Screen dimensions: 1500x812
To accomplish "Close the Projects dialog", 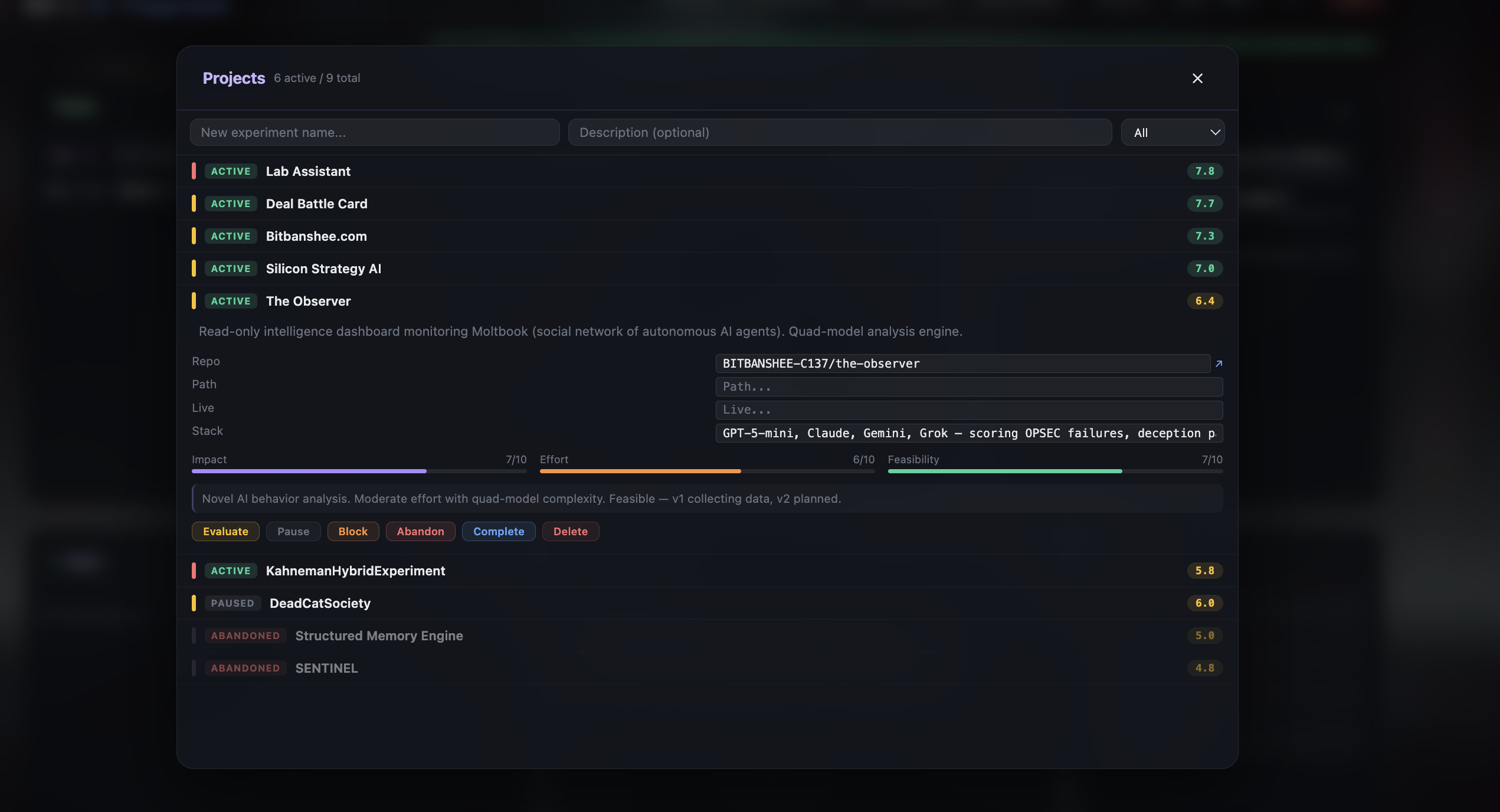I will click(1197, 78).
